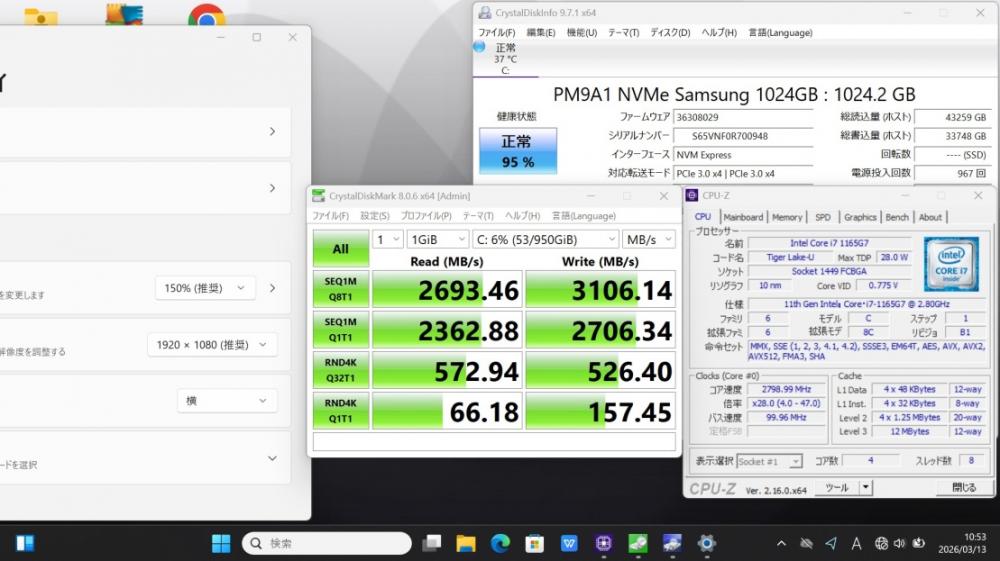Open Microsoft Store from the taskbar

tap(534, 543)
